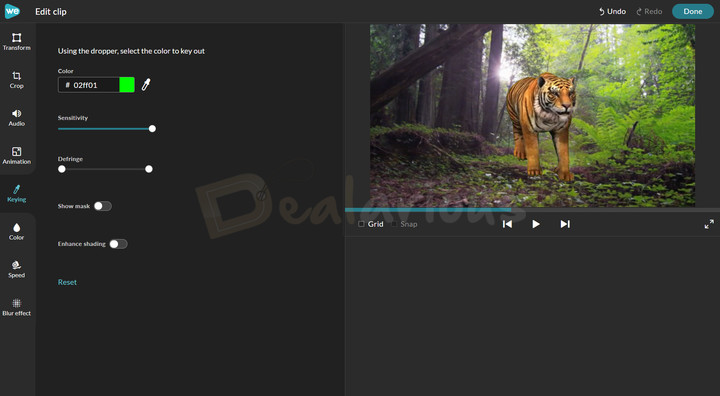
Task: Open the Audio settings panel
Action: click(x=17, y=117)
